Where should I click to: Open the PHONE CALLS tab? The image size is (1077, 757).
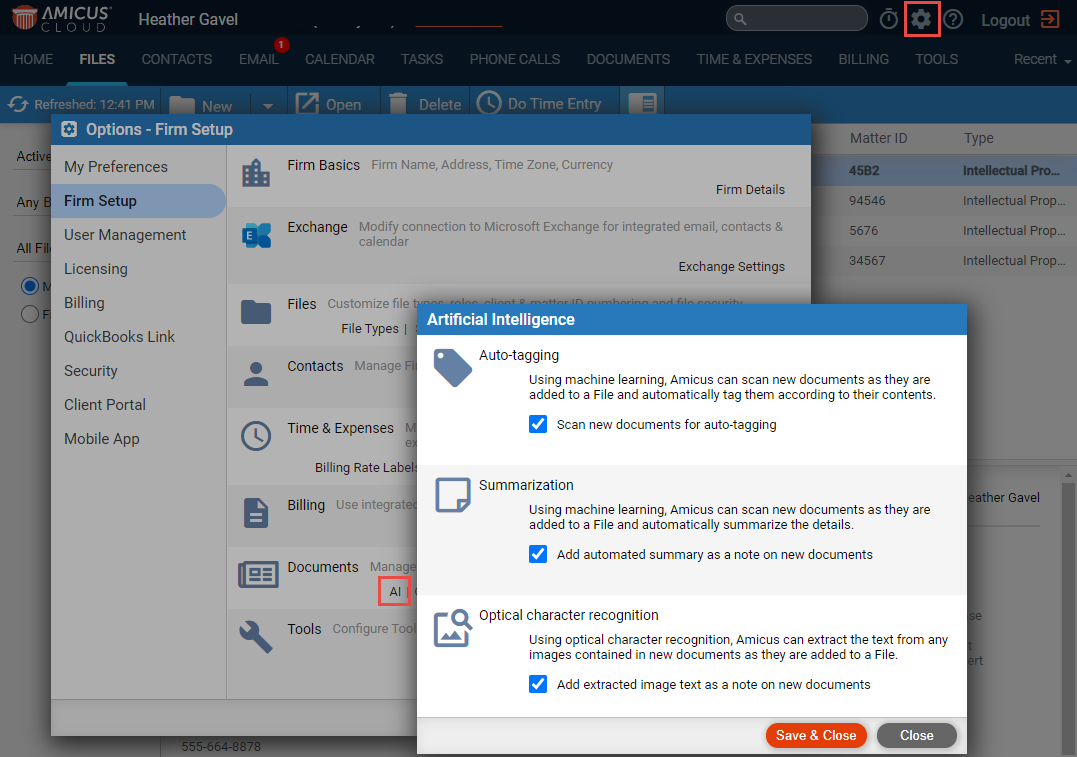click(x=514, y=59)
